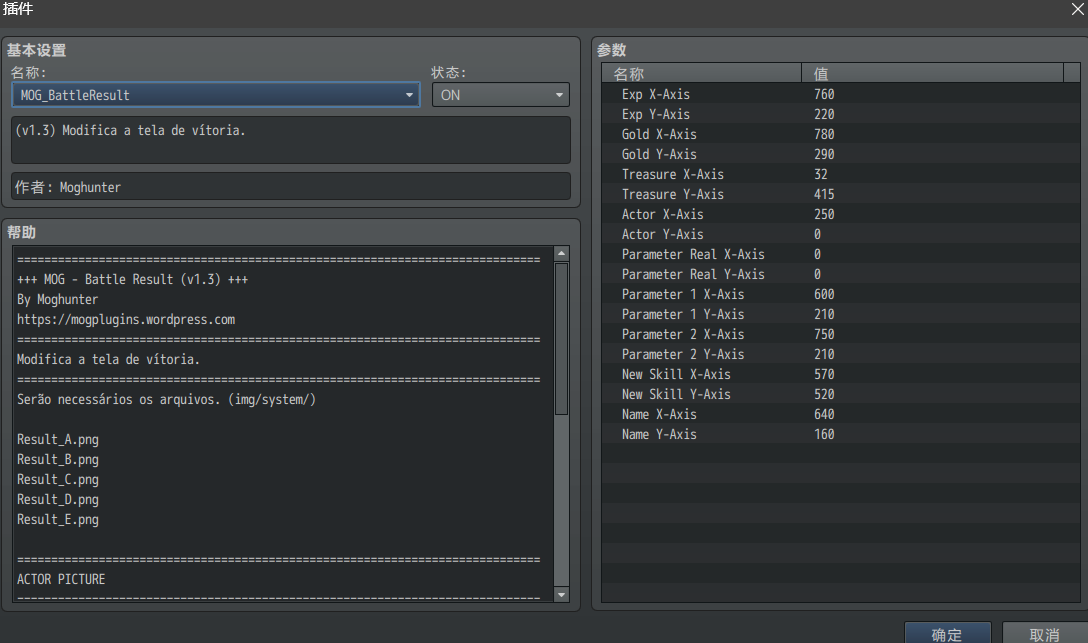This screenshot has width=1088, height=643.
Task: Select the Parameter 1 Y-Axis row
Action: pos(840,315)
